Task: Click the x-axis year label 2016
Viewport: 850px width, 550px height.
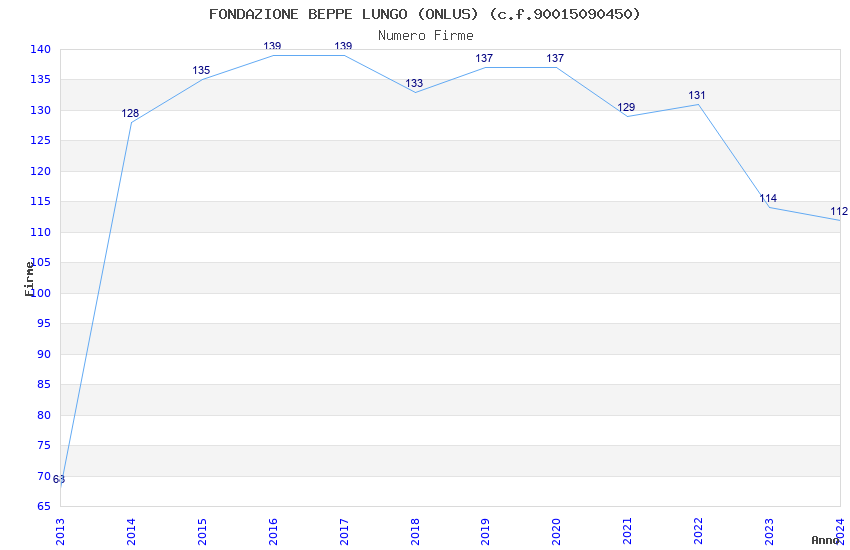Action: pyautogui.click(x=273, y=531)
